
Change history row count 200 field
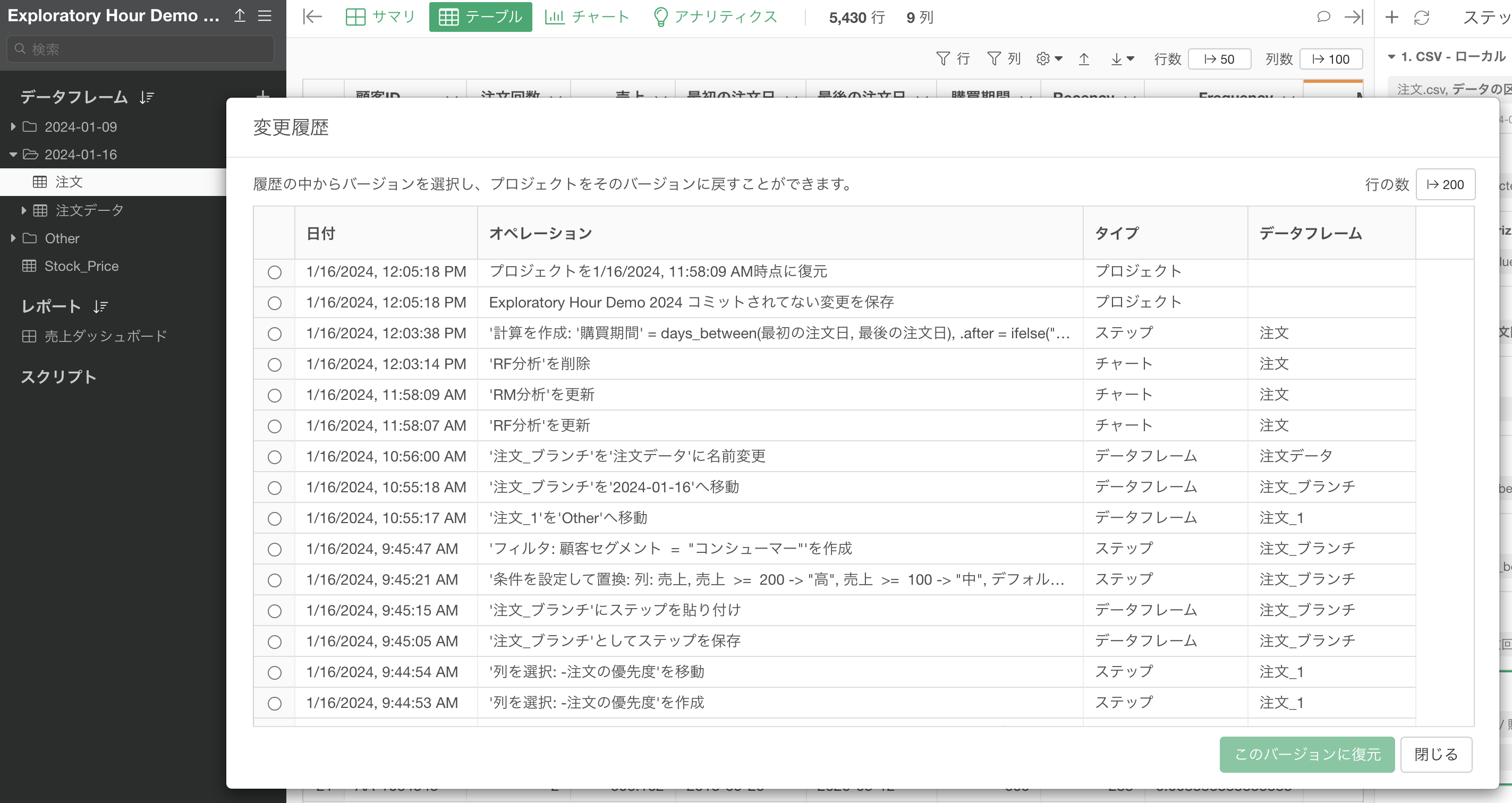[x=1445, y=185]
